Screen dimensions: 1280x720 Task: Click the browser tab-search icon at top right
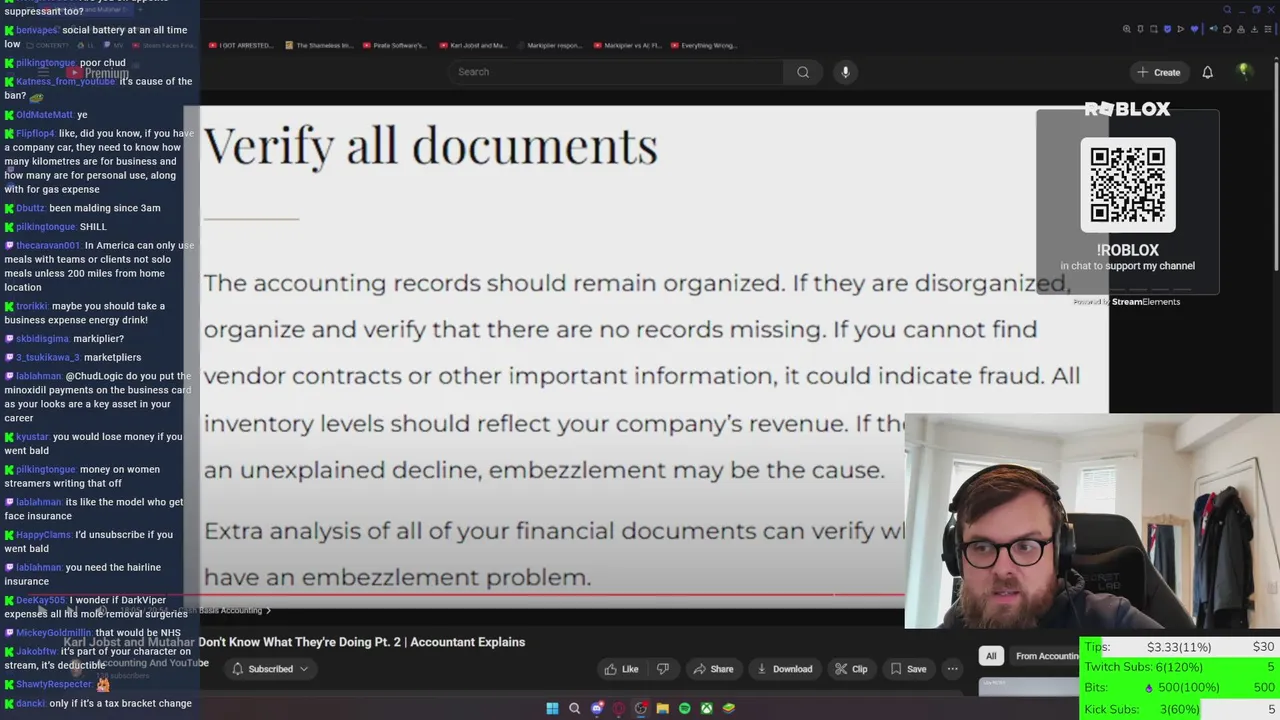click(x=1227, y=9)
